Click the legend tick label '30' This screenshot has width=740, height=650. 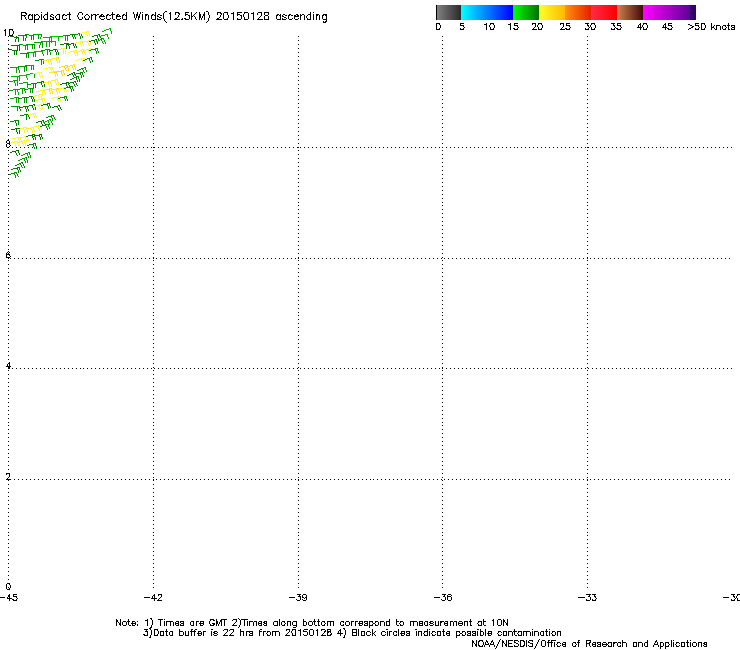590,27
